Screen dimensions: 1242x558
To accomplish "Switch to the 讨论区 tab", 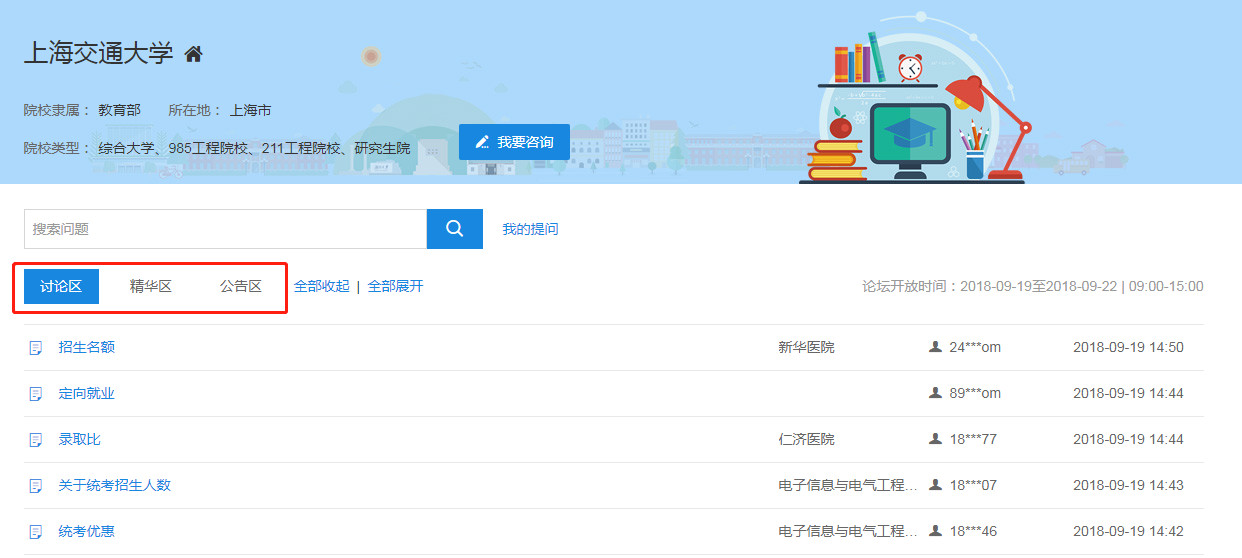I will [61, 286].
